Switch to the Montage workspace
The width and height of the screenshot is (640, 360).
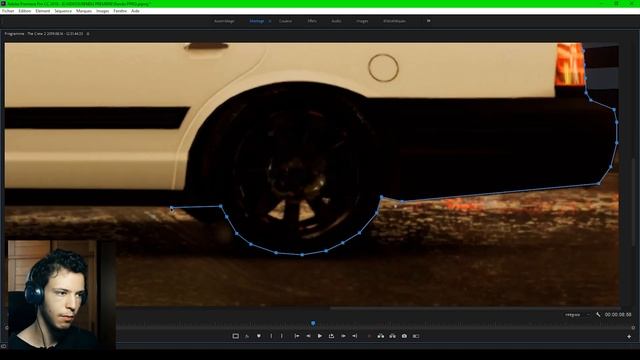(x=257, y=21)
